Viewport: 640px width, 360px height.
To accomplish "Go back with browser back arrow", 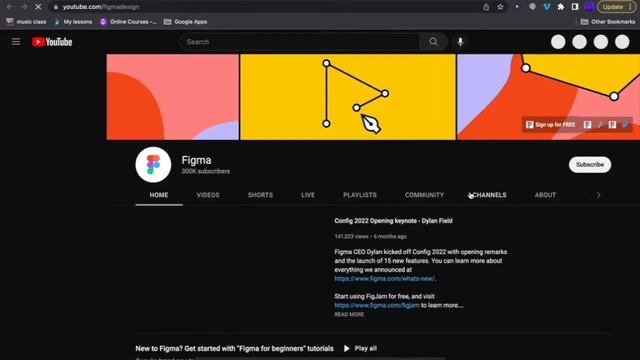I will tap(9, 7).
